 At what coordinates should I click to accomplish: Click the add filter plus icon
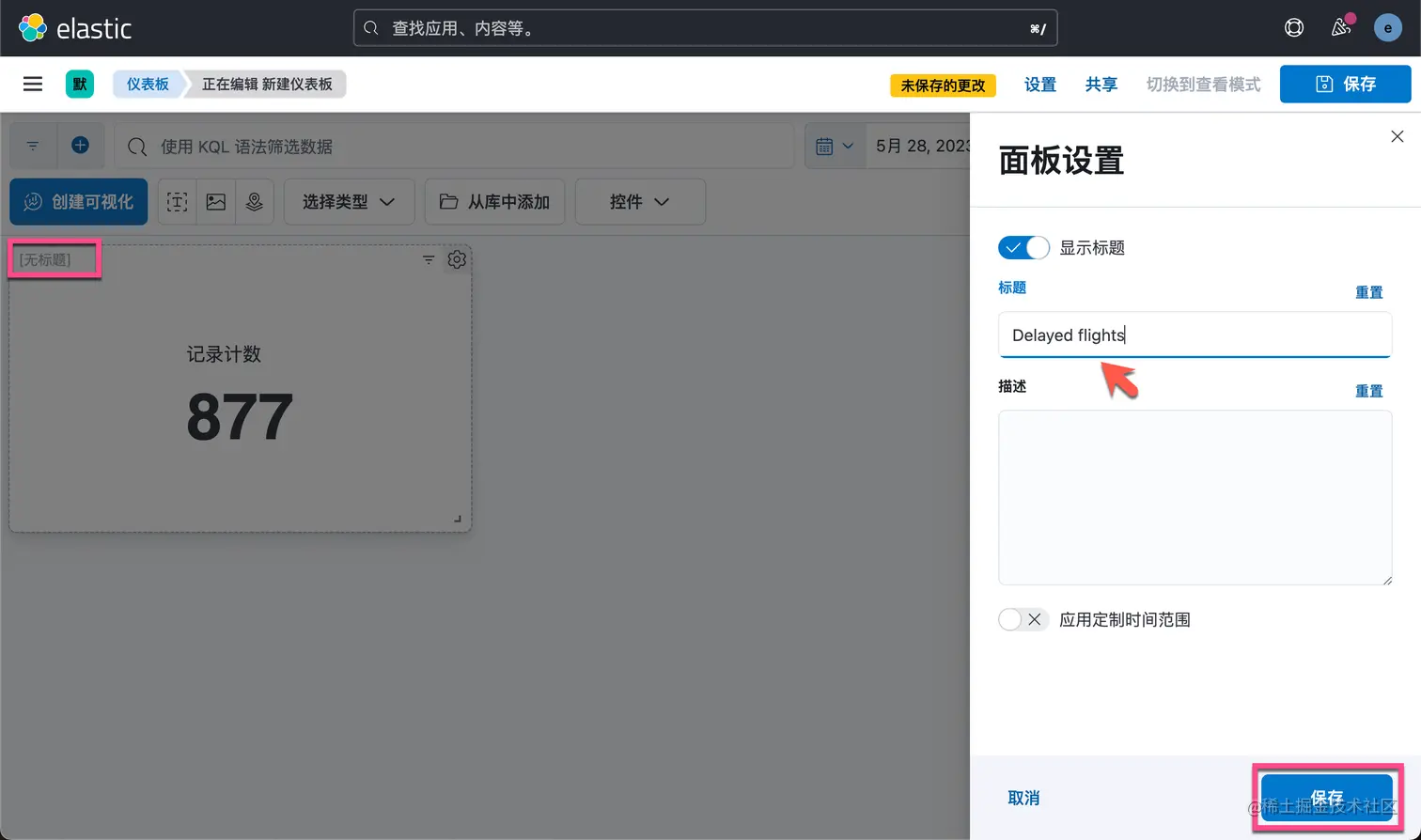pyautogui.click(x=80, y=146)
